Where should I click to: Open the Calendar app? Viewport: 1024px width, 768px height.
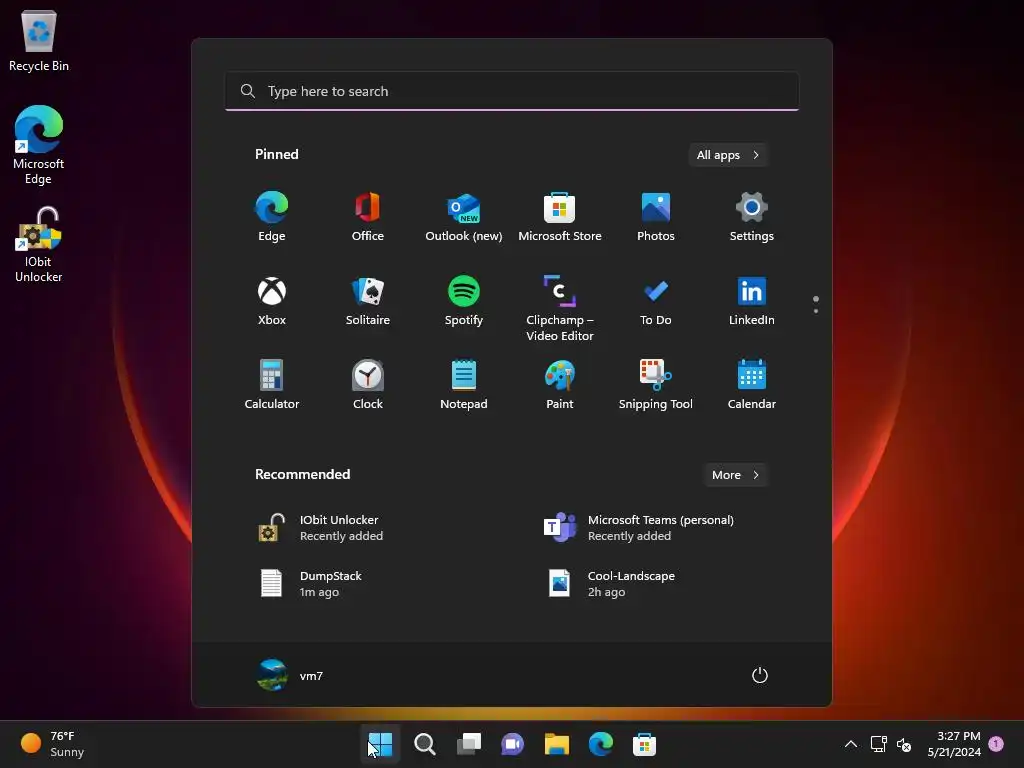(x=752, y=385)
